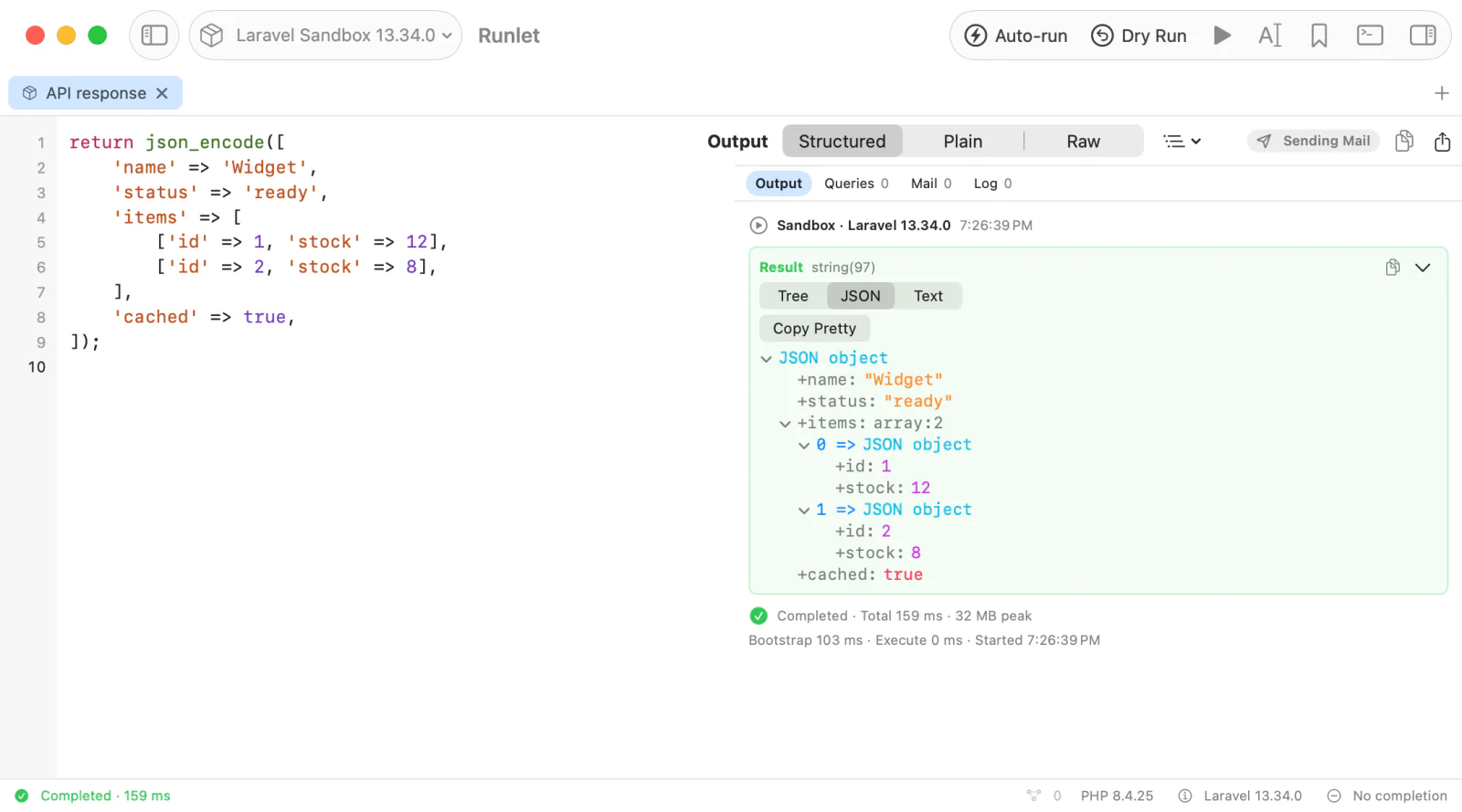
Task: Open the Mail 0 tab
Action: [931, 184]
